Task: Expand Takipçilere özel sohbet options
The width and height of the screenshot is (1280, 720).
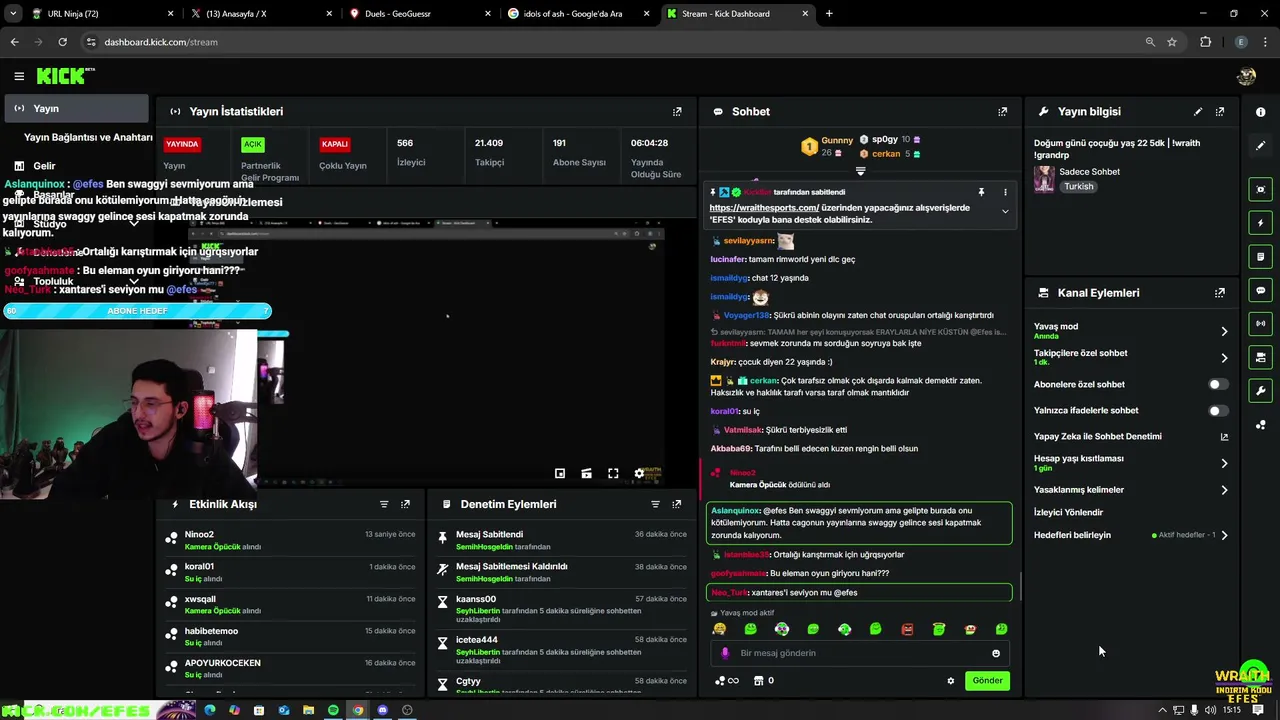Action: click(1224, 357)
